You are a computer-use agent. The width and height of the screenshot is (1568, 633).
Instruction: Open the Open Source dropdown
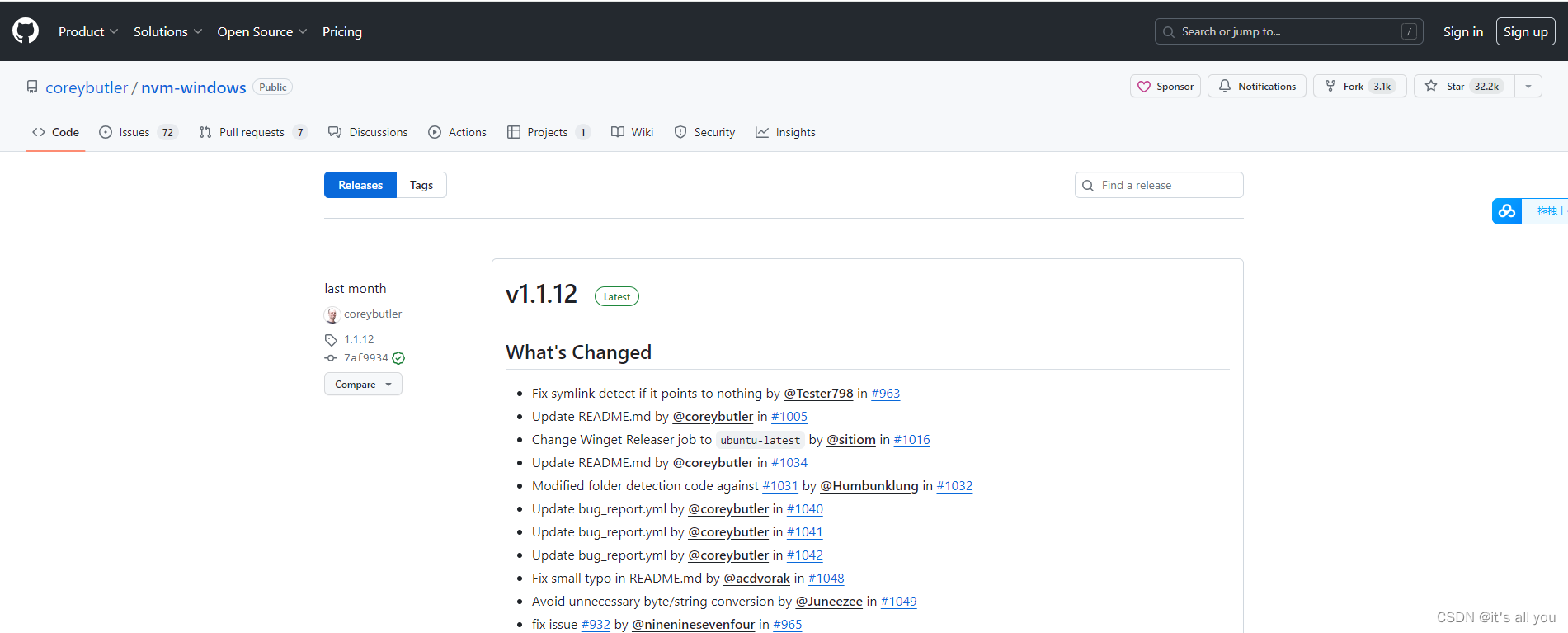[261, 31]
